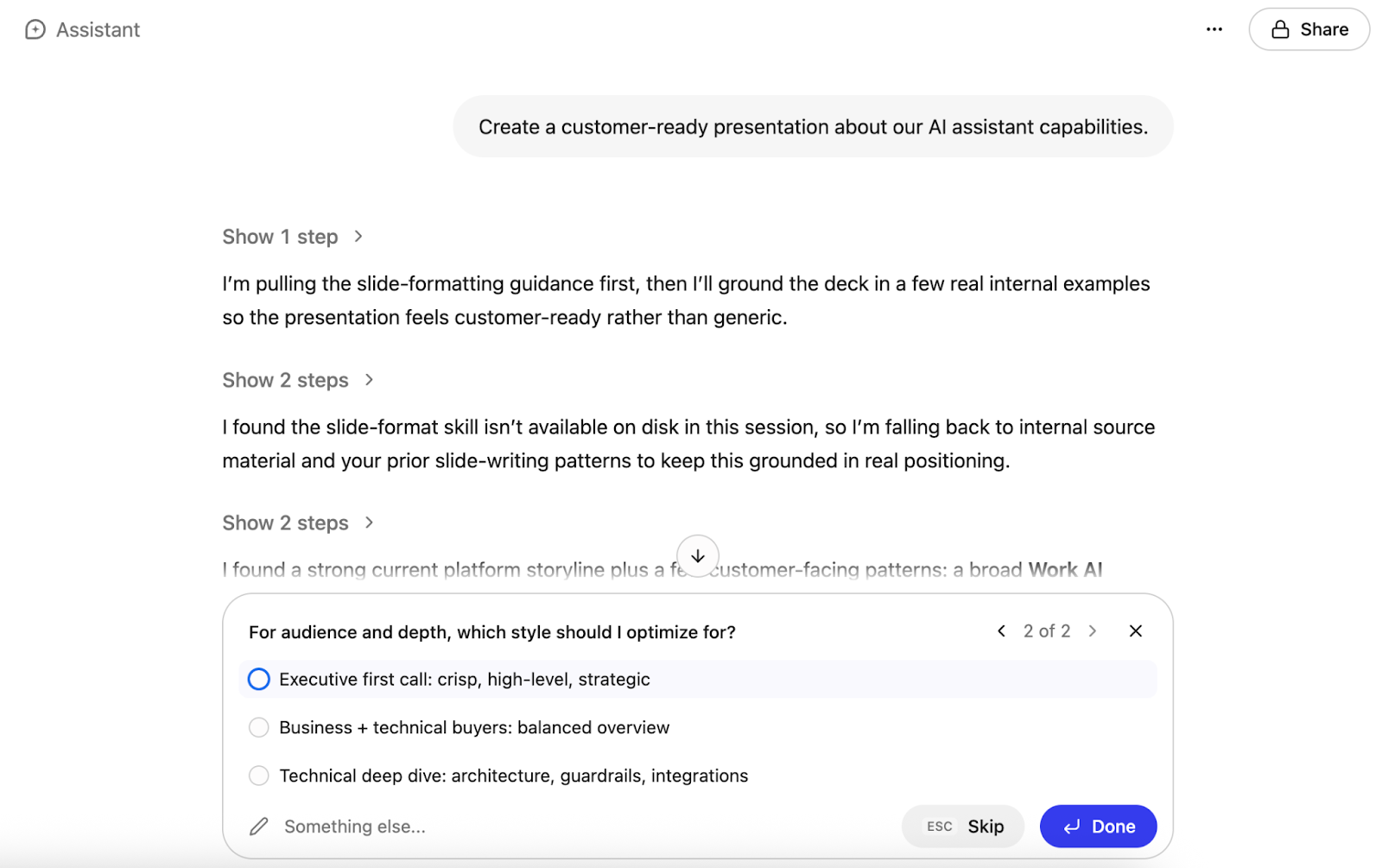Click the Done button

(1098, 826)
